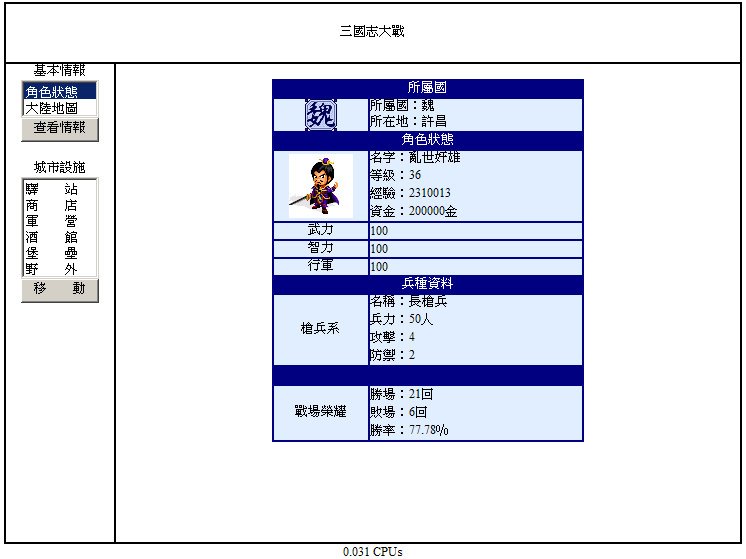Click the 所屬國：魏 text
The width and height of the screenshot is (746, 559).
click(402, 105)
